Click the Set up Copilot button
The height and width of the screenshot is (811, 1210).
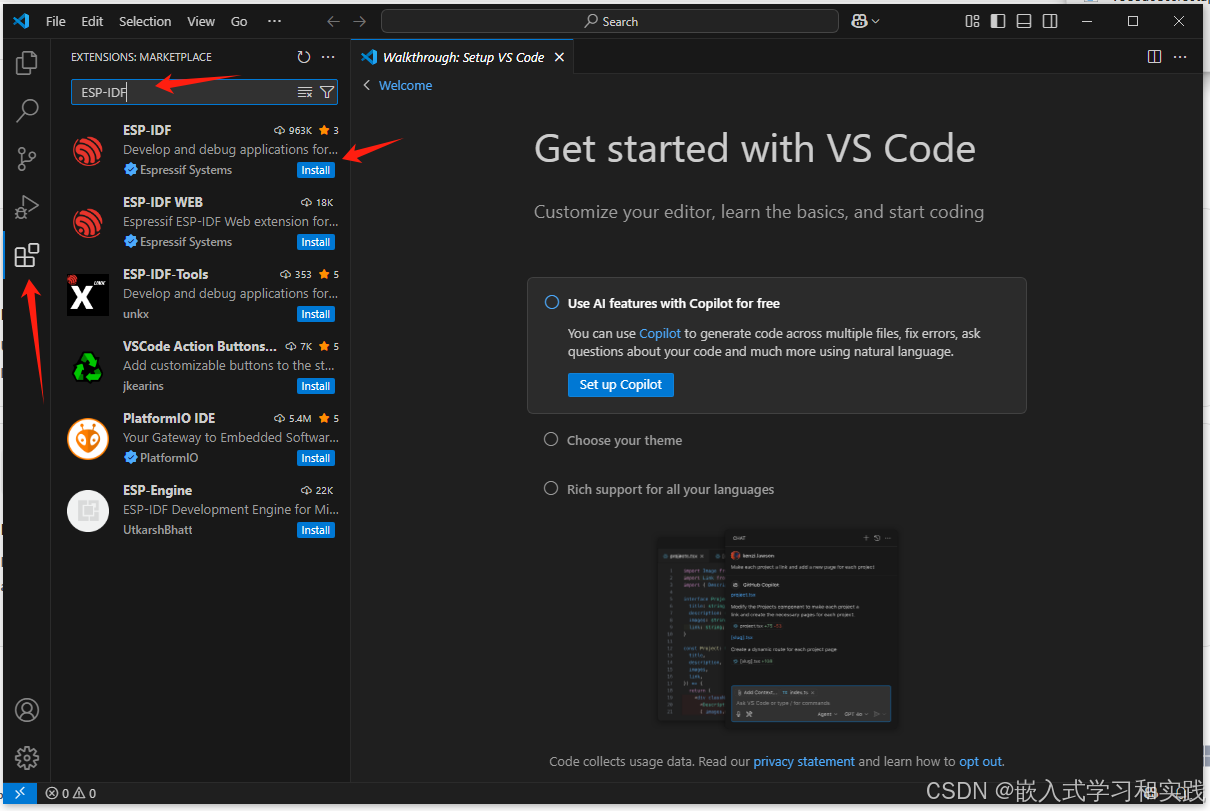(621, 385)
